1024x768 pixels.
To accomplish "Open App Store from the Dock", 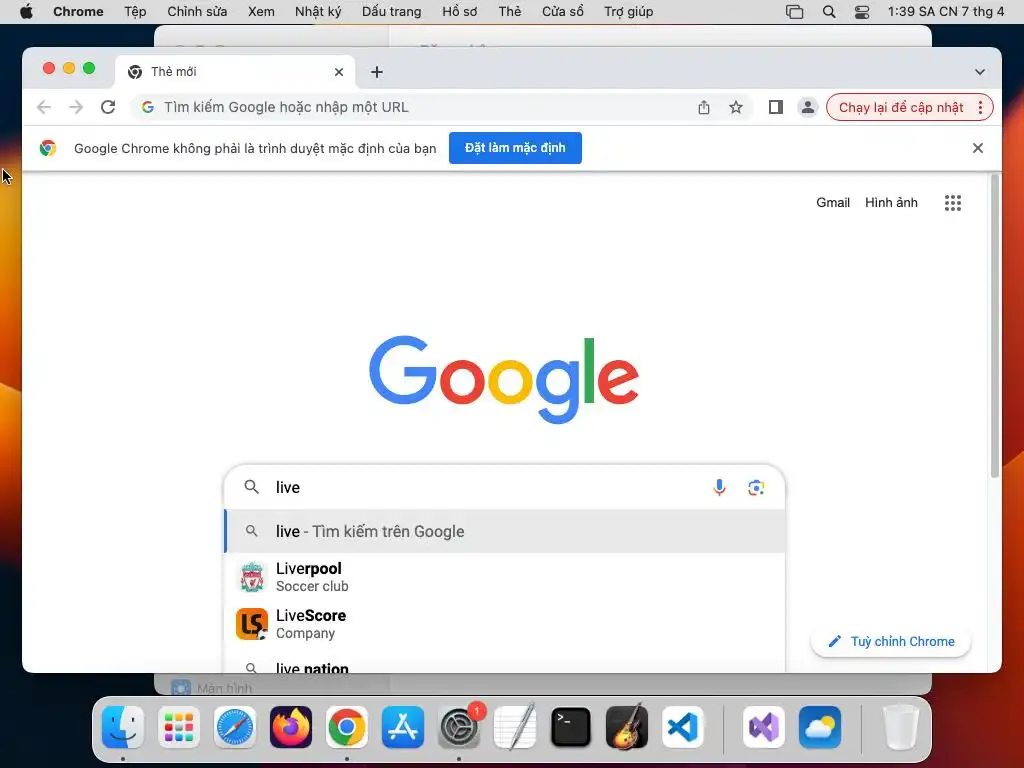I will coord(403,727).
